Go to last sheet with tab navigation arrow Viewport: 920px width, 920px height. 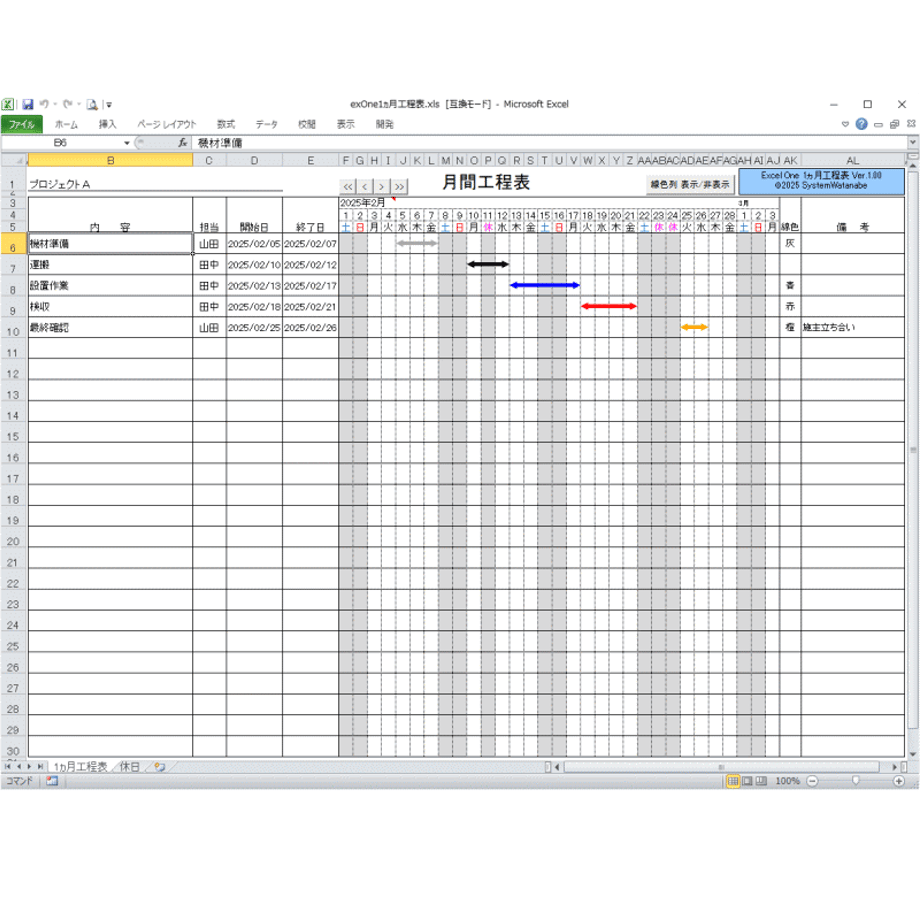[x=40, y=766]
